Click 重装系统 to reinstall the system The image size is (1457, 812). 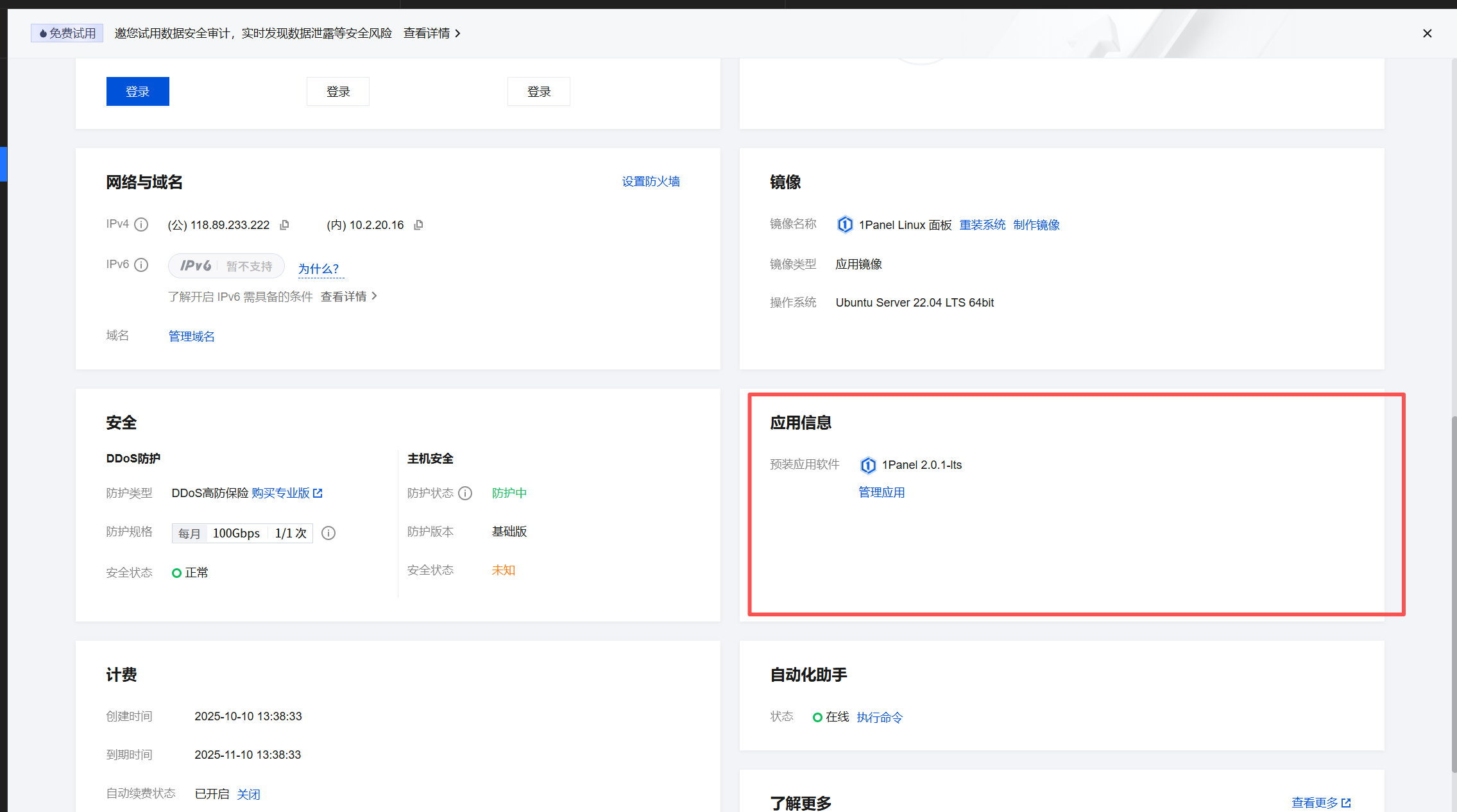click(982, 224)
